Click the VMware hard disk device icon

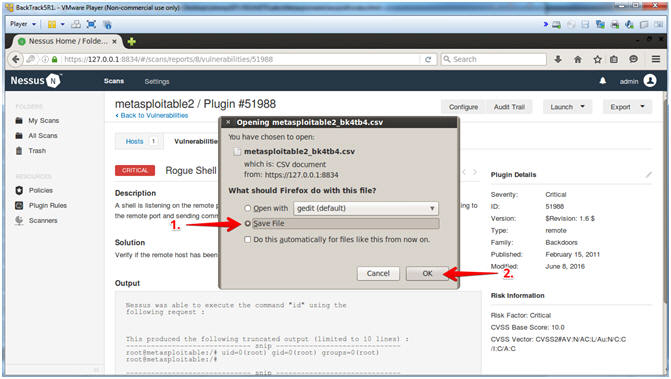(x=556, y=24)
